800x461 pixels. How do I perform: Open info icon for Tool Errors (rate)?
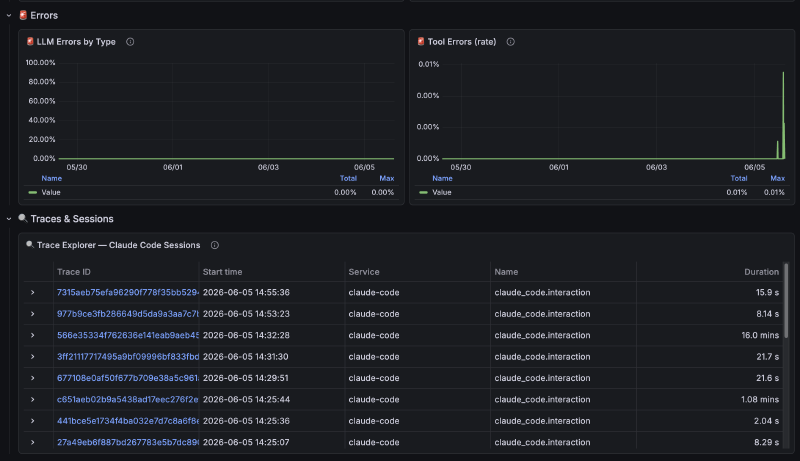[510, 42]
